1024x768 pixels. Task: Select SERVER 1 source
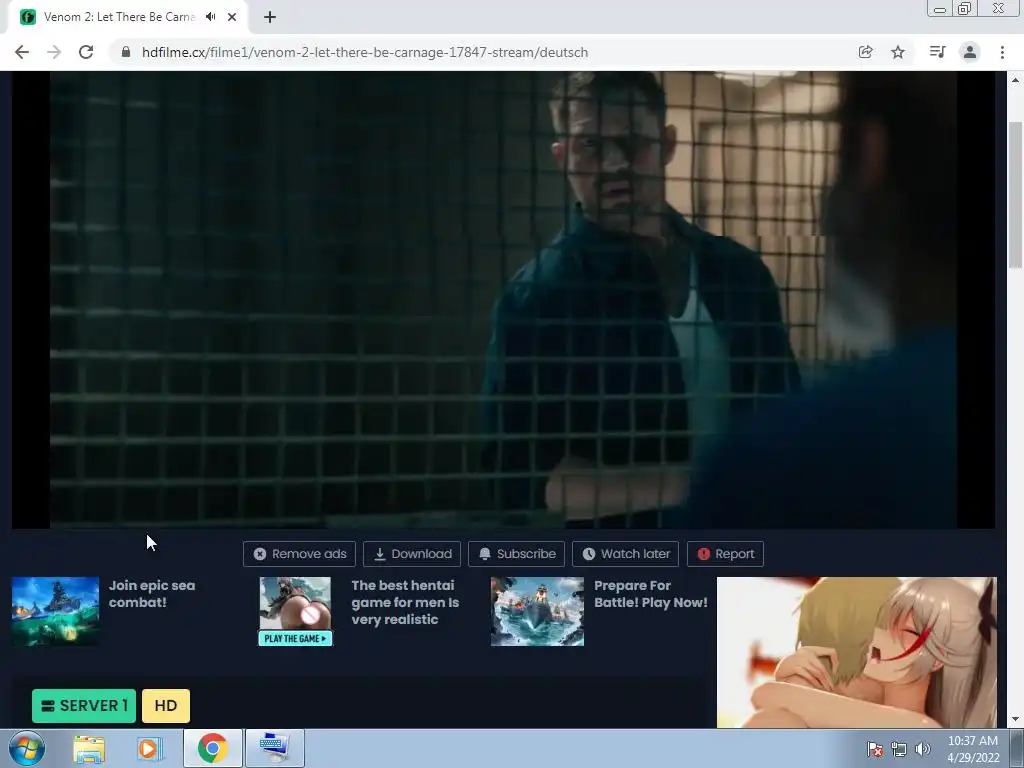coord(84,706)
